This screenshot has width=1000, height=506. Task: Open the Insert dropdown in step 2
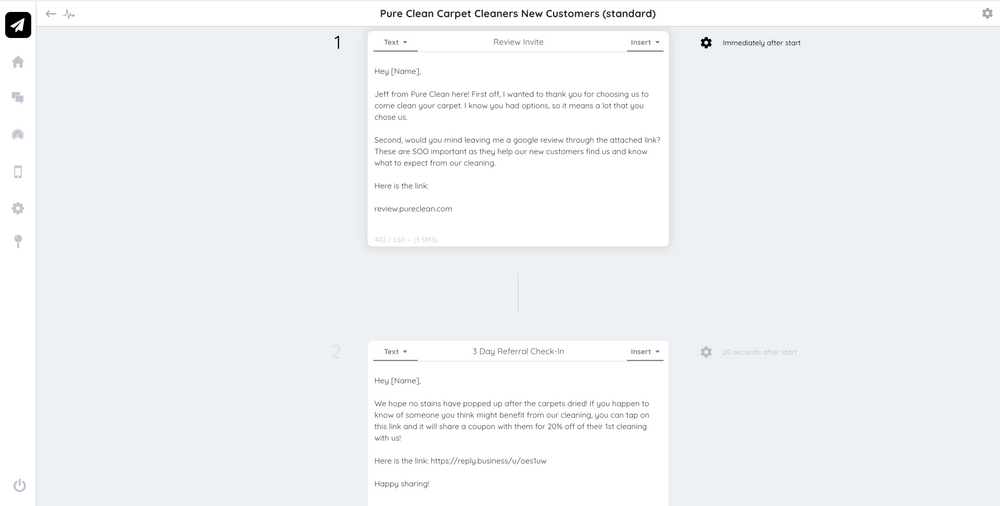pos(645,352)
